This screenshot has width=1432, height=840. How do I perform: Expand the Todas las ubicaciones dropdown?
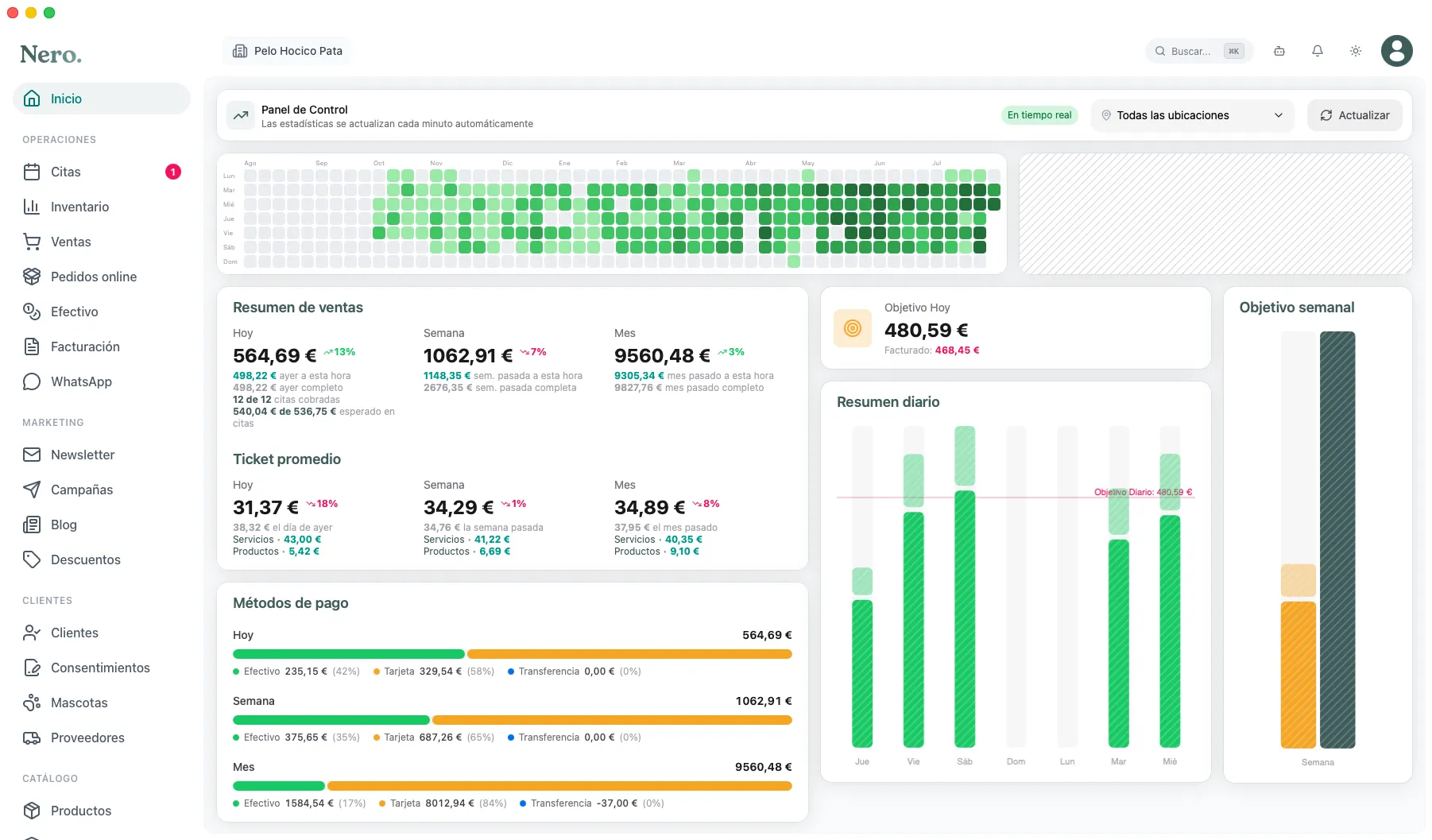(x=1193, y=115)
